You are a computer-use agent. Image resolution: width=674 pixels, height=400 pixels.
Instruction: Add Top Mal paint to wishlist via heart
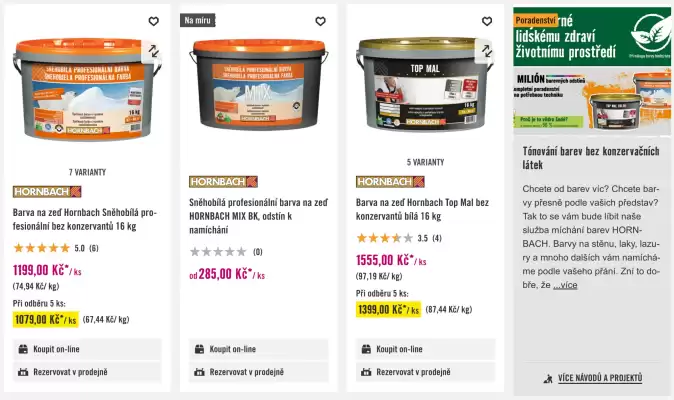coord(487,21)
